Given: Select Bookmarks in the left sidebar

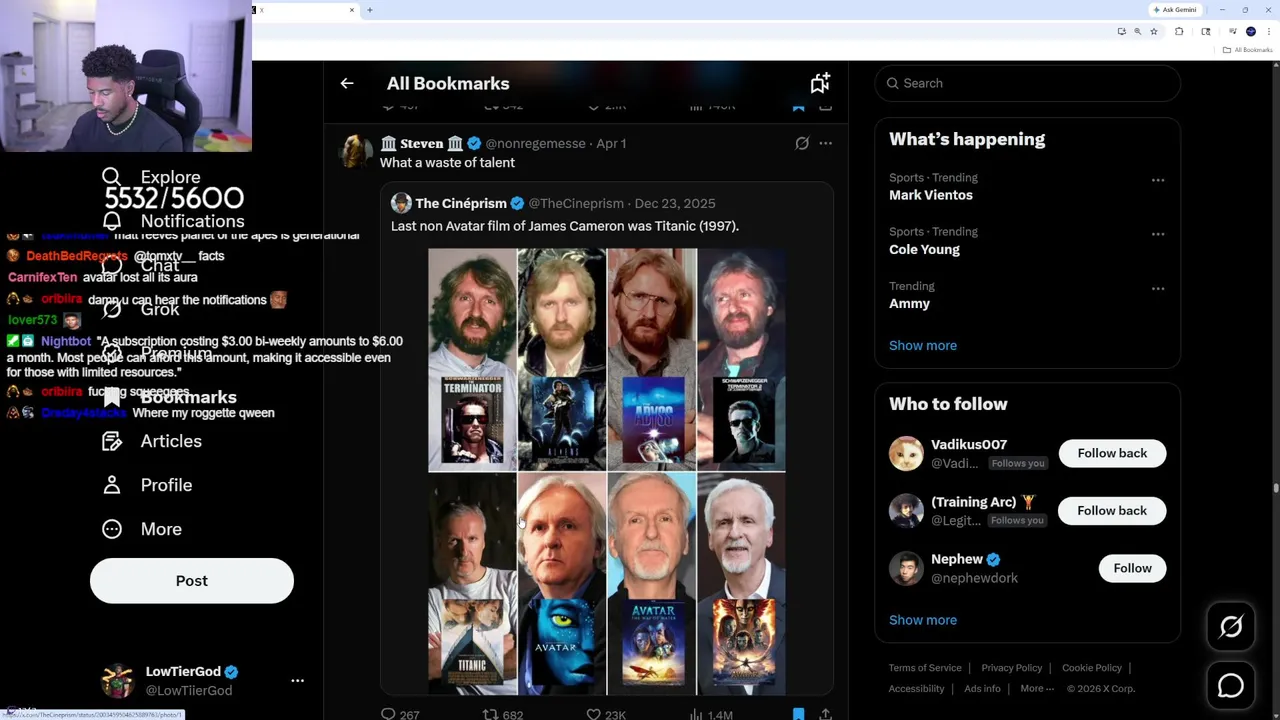Looking at the screenshot, I should [x=170, y=397].
